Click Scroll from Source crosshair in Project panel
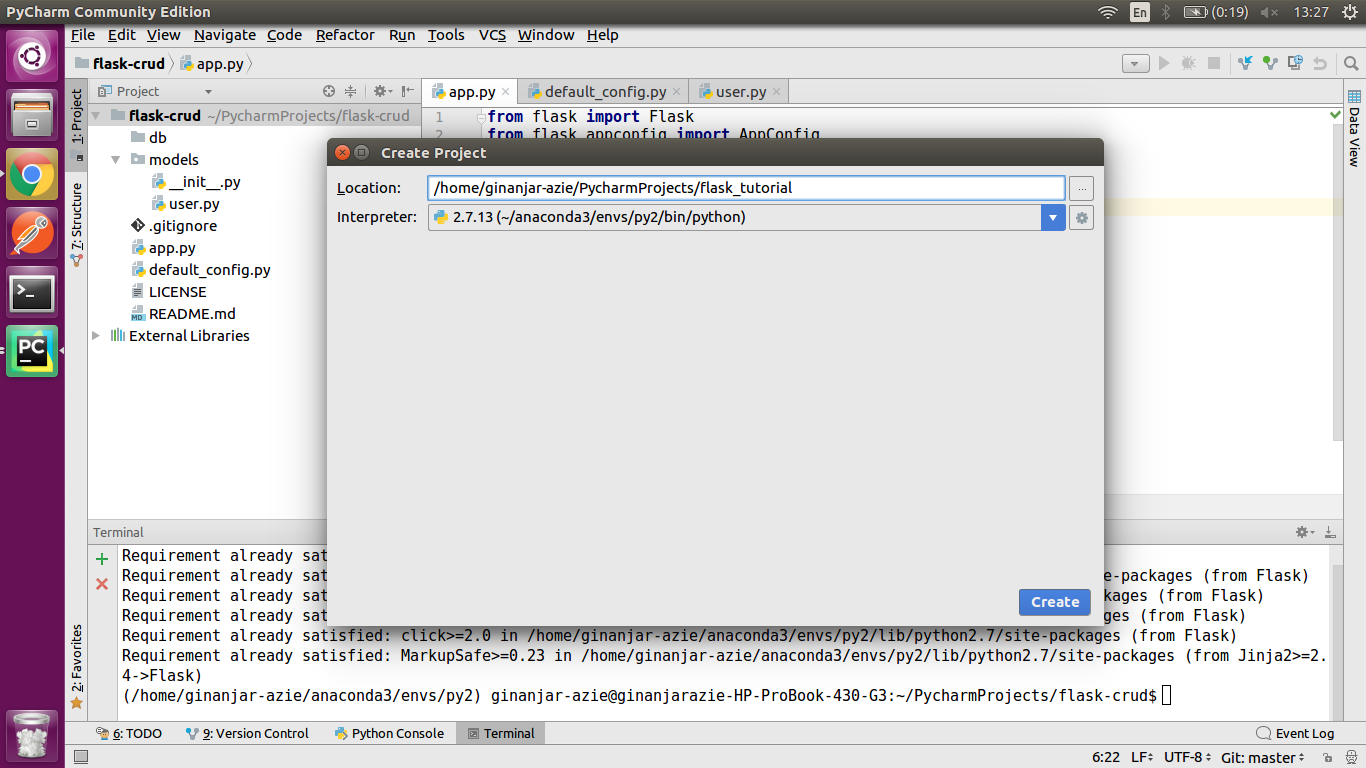The image size is (1366, 768). [329, 91]
